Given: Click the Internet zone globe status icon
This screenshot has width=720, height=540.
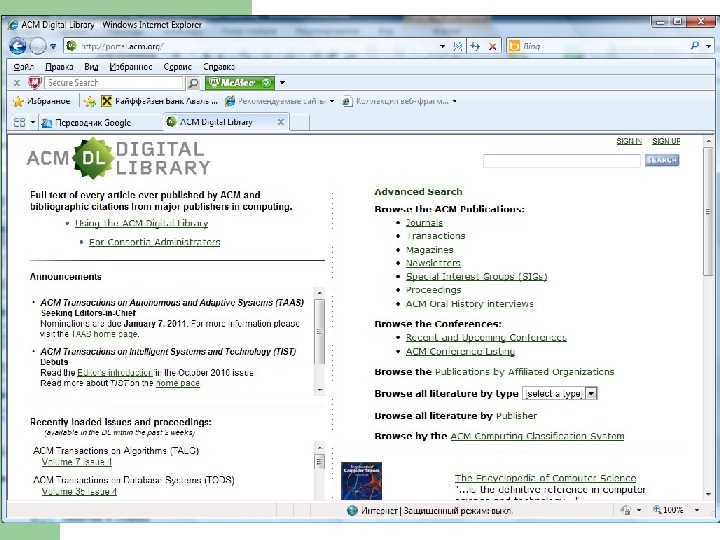Looking at the screenshot, I should point(352,510).
